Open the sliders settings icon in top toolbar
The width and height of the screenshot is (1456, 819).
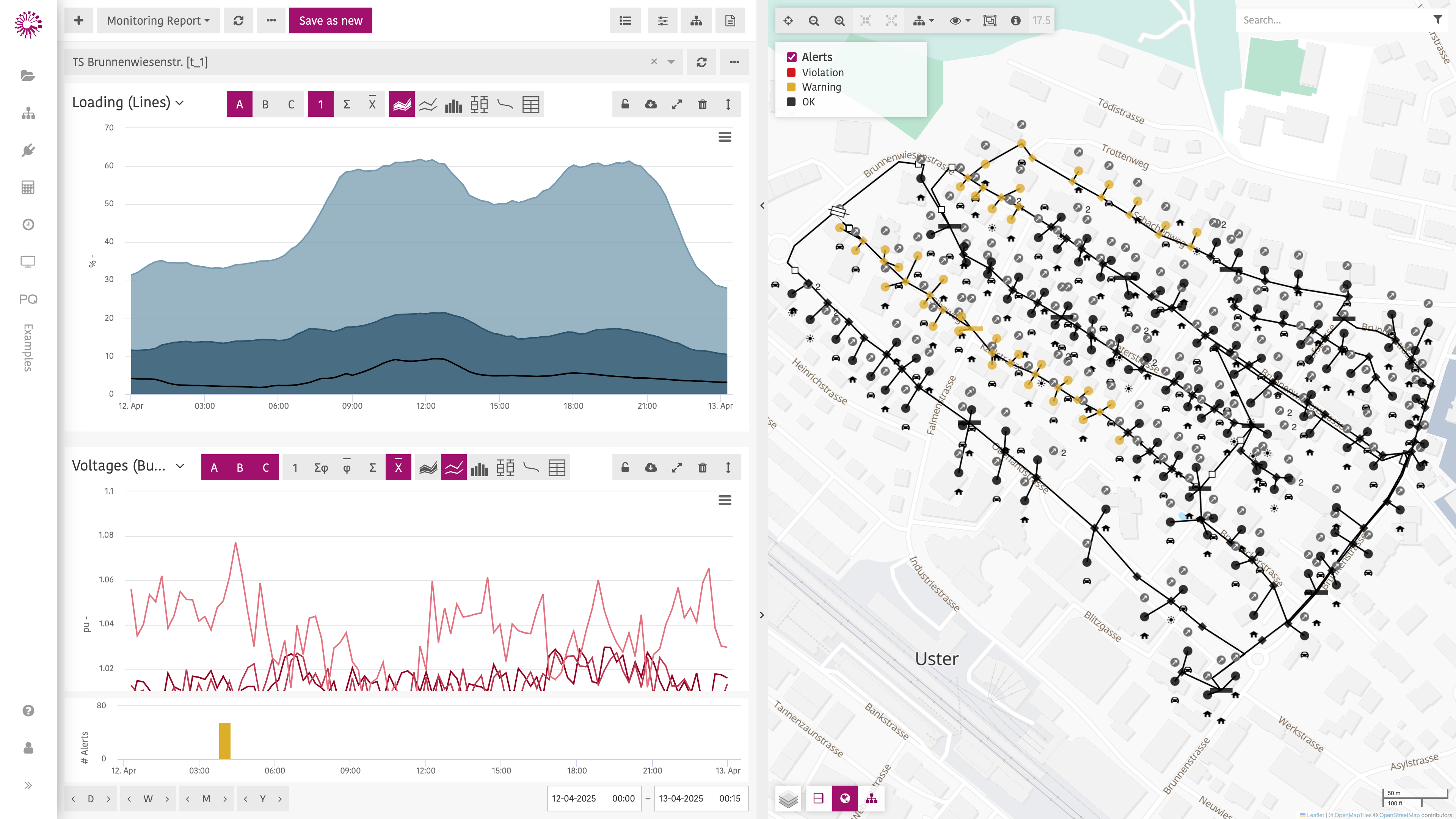tap(662, 20)
